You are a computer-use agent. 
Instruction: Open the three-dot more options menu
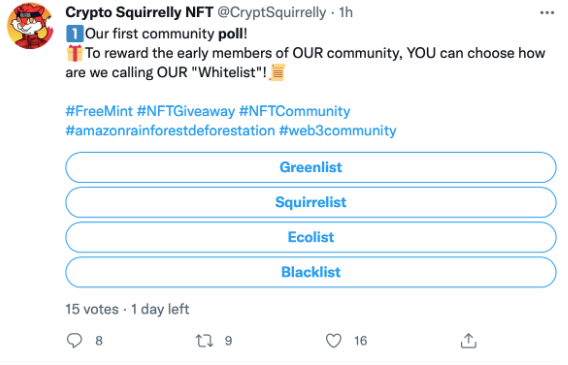[547, 13]
